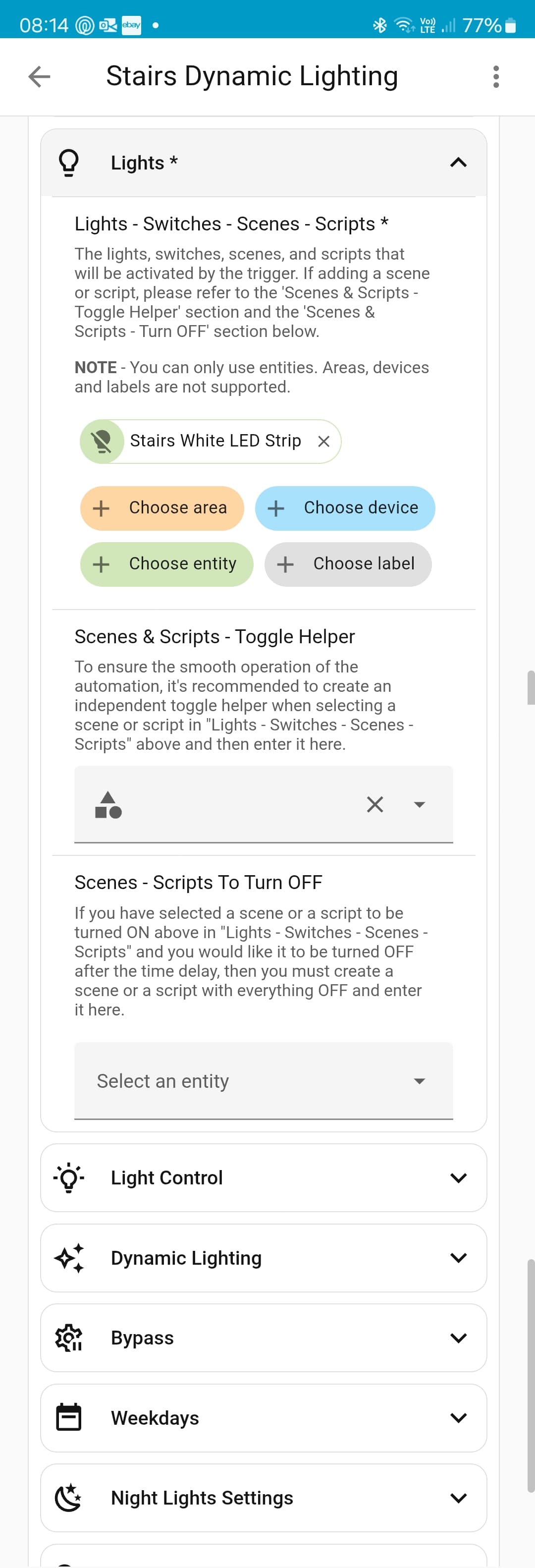This screenshot has height=1568, width=535.
Task: Tap the shapes icon in Toggle Helper field
Action: click(x=108, y=804)
